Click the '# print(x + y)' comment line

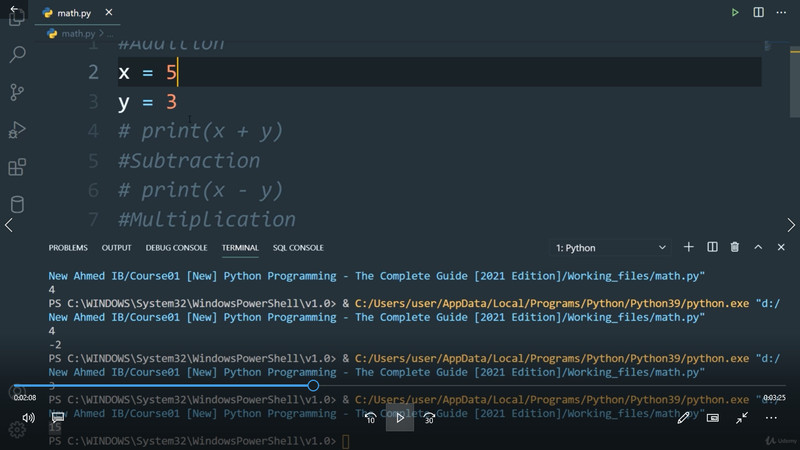[200, 131]
